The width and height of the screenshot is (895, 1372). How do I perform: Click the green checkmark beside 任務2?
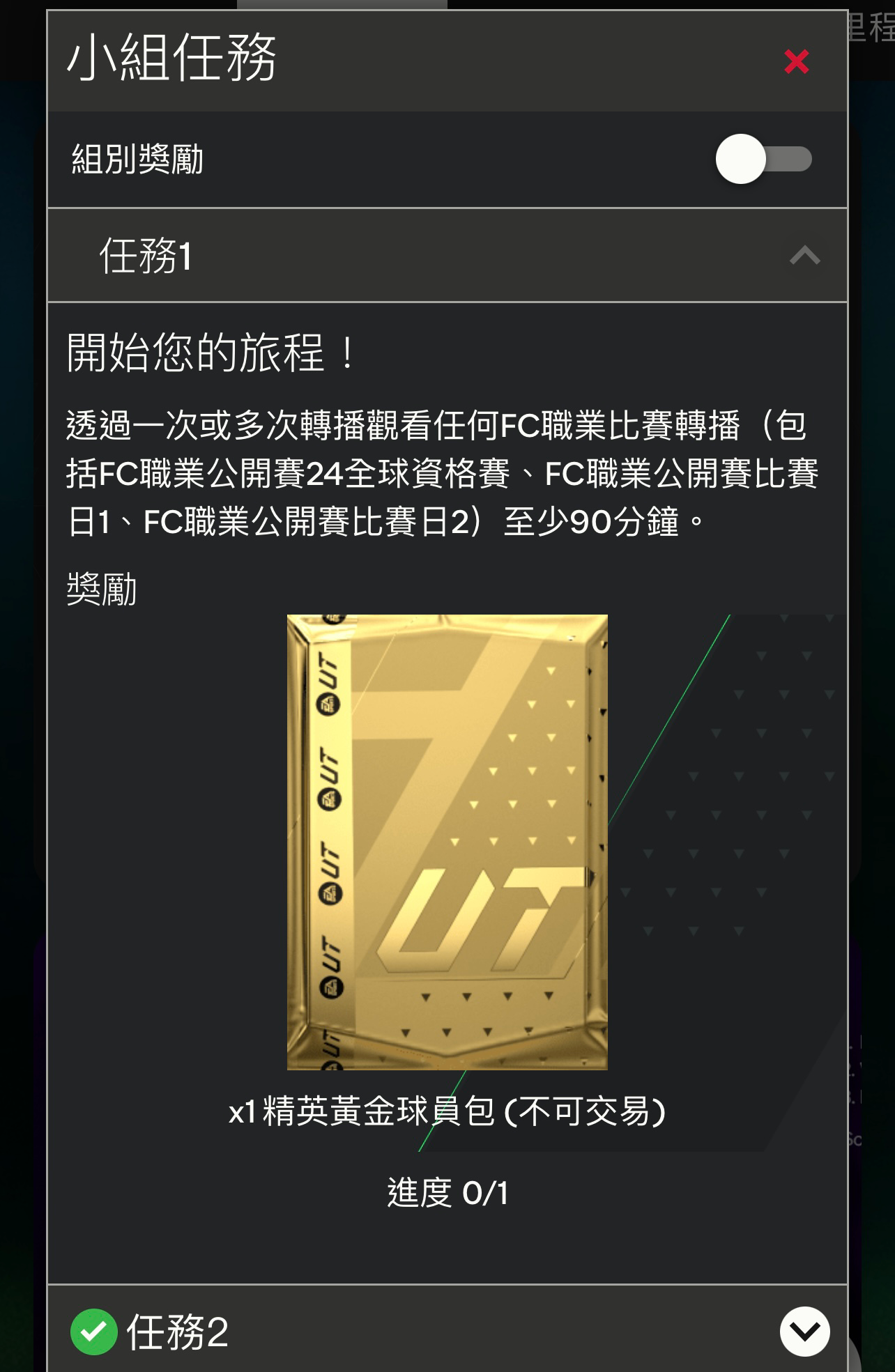tap(93, 1332)
